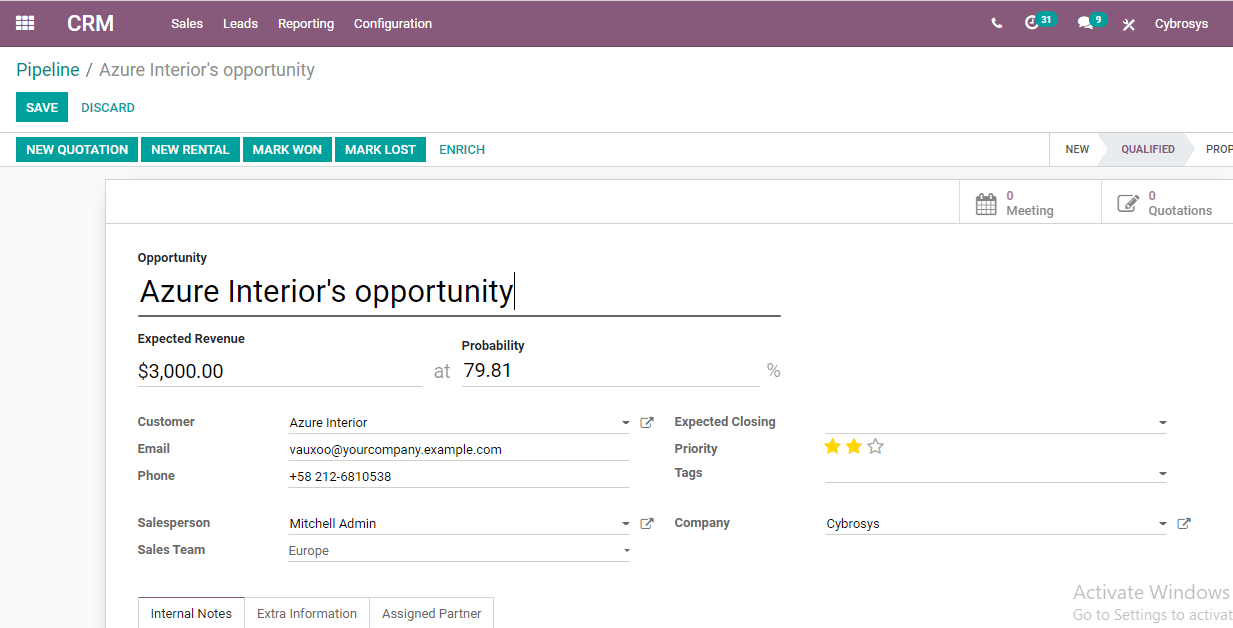1233x628 pixels.
Task: Open Customer external link icon
Action: [647, 423]
